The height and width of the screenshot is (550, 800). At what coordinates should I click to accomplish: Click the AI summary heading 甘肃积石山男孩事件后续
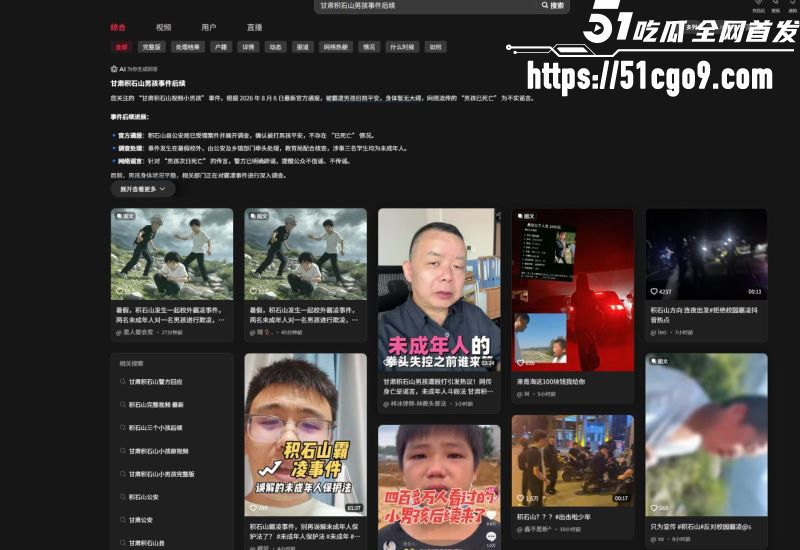[148, 83]
